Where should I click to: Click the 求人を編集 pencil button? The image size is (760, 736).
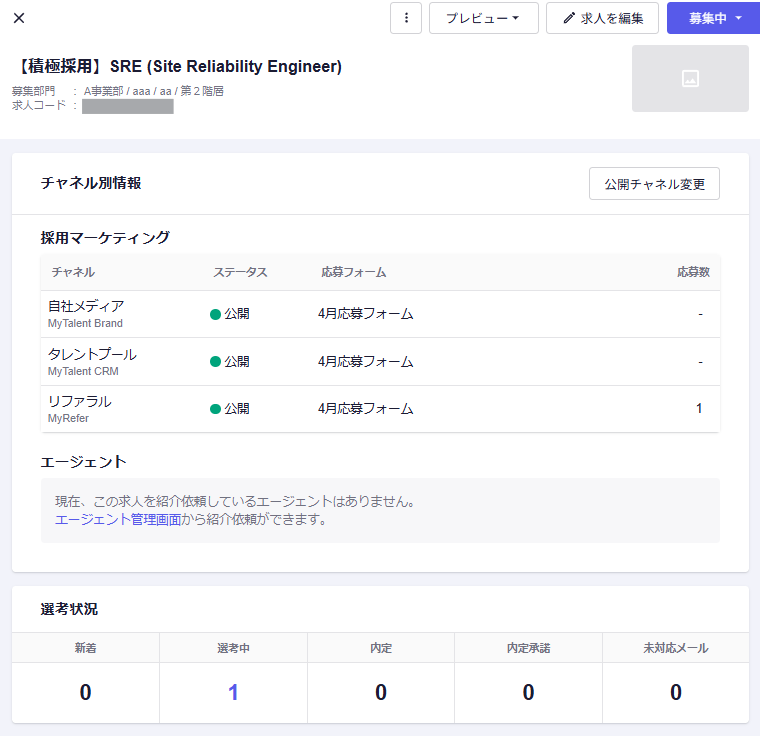(602, 18)
